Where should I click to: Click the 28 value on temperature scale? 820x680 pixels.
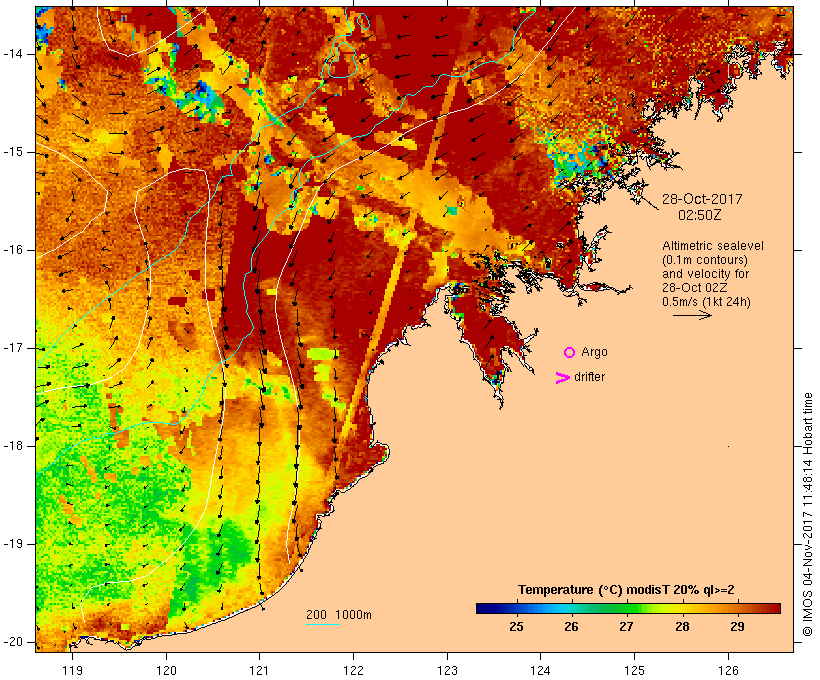tap(682, 627)
